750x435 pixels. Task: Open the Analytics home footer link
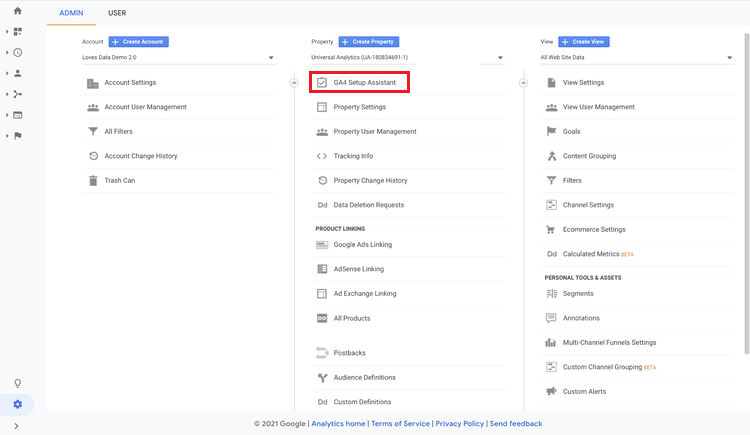click(x=338, y=424)
